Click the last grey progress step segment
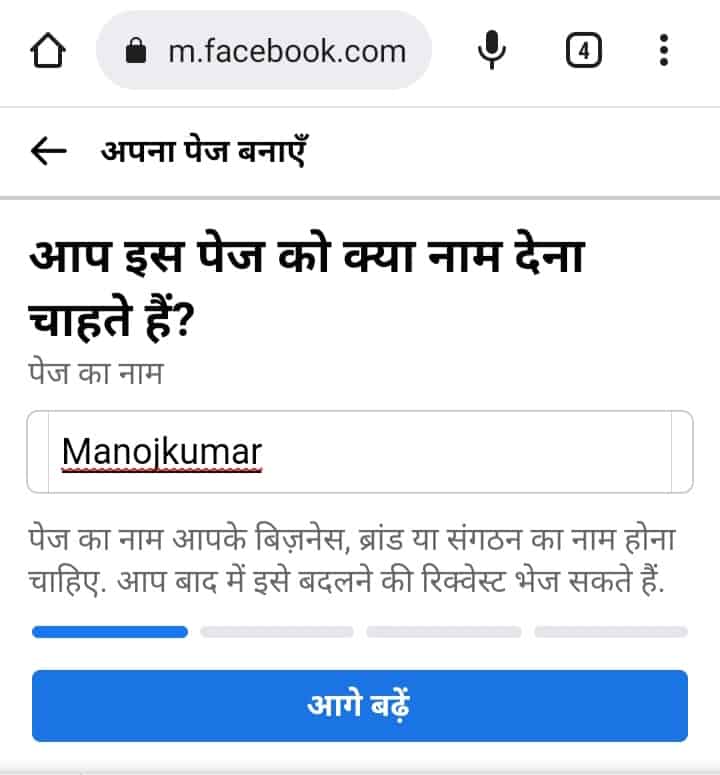 pos(611,632)
